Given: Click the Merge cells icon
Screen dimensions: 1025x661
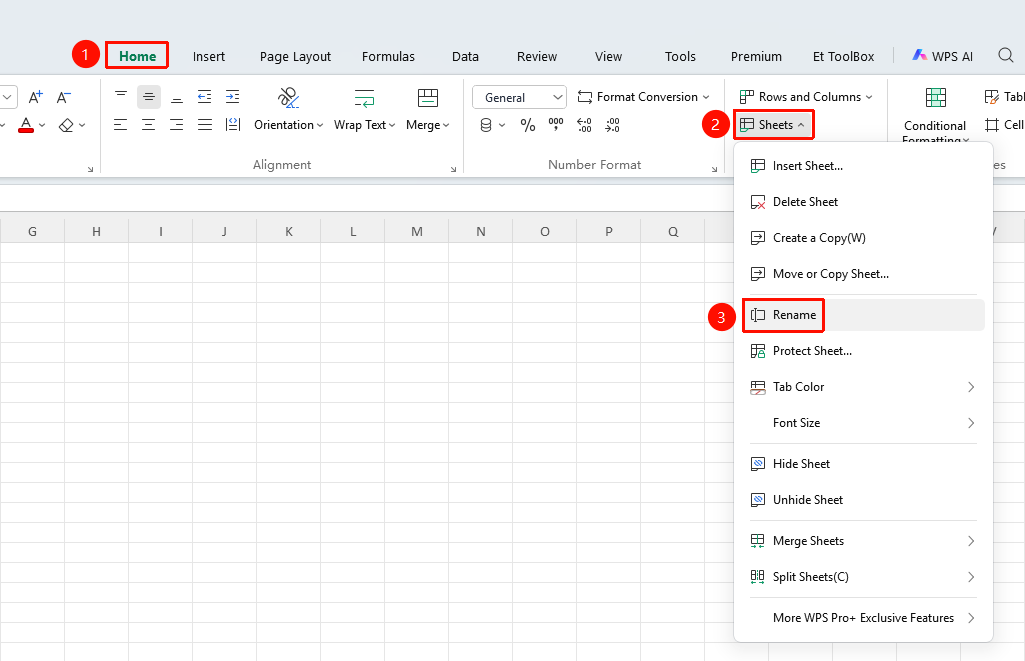Looking at the screenshot, I should 428,97.
